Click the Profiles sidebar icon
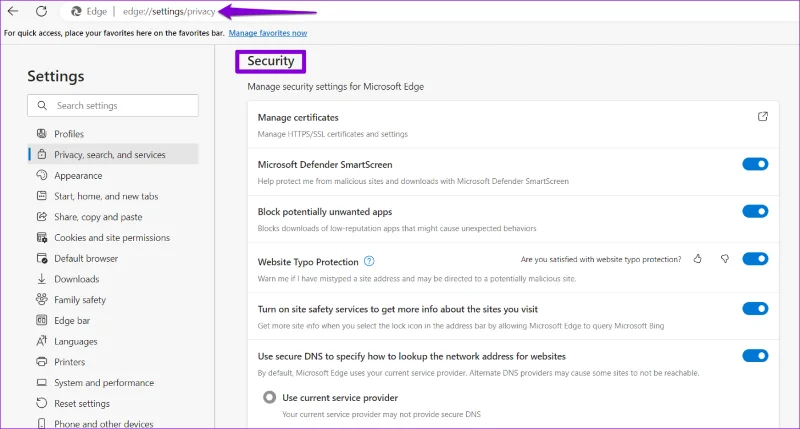The width and height of the screenshot is (800, 429). point(42,134)
